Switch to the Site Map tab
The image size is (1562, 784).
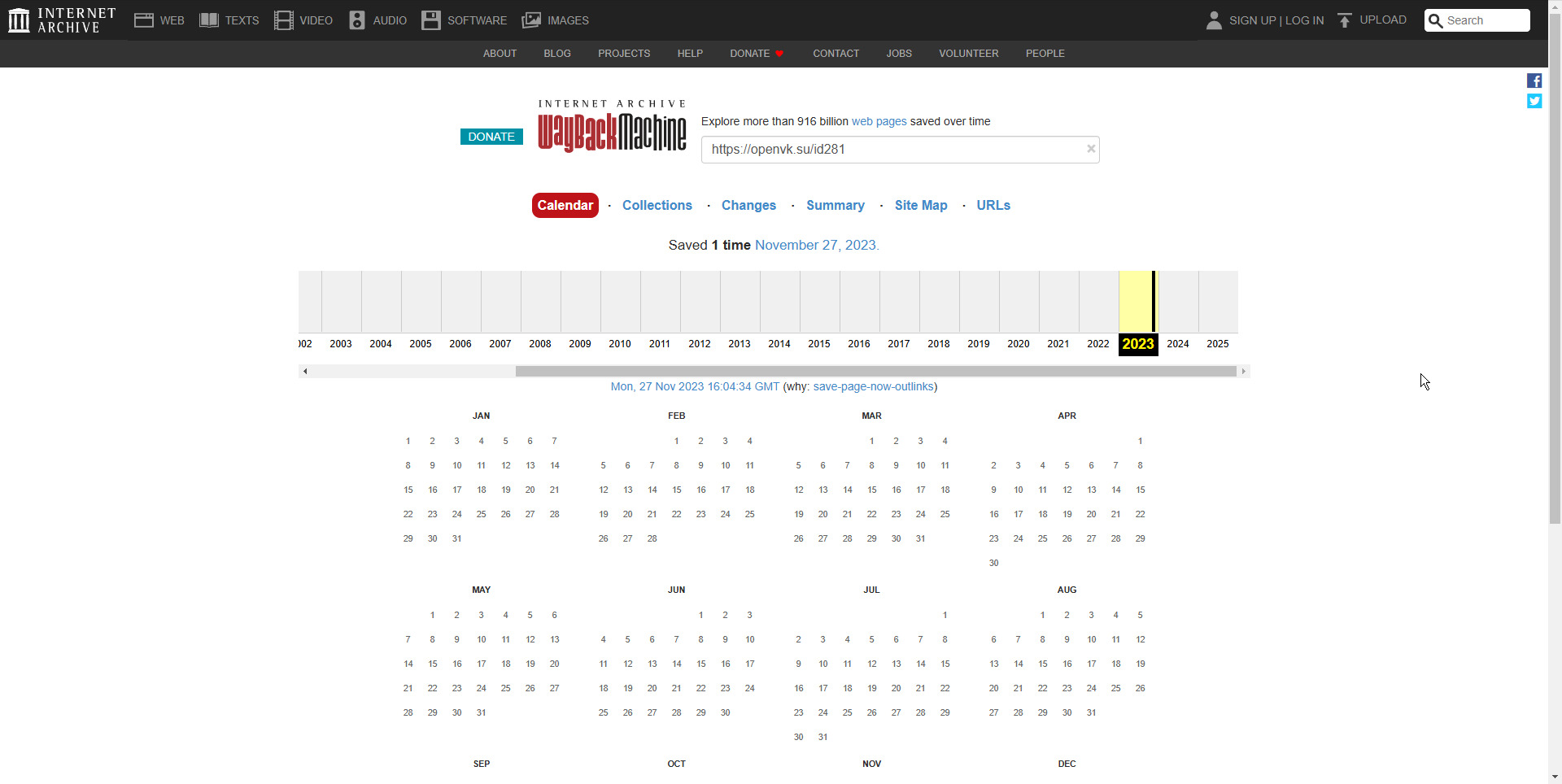click(x=921, y=206)
